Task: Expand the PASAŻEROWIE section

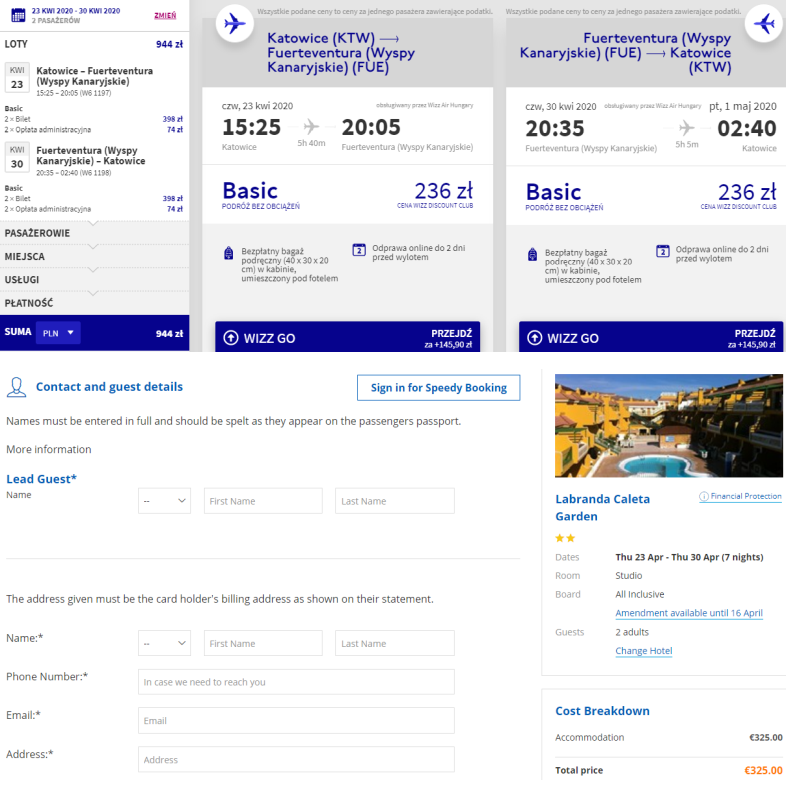Action: coord(94,233)
